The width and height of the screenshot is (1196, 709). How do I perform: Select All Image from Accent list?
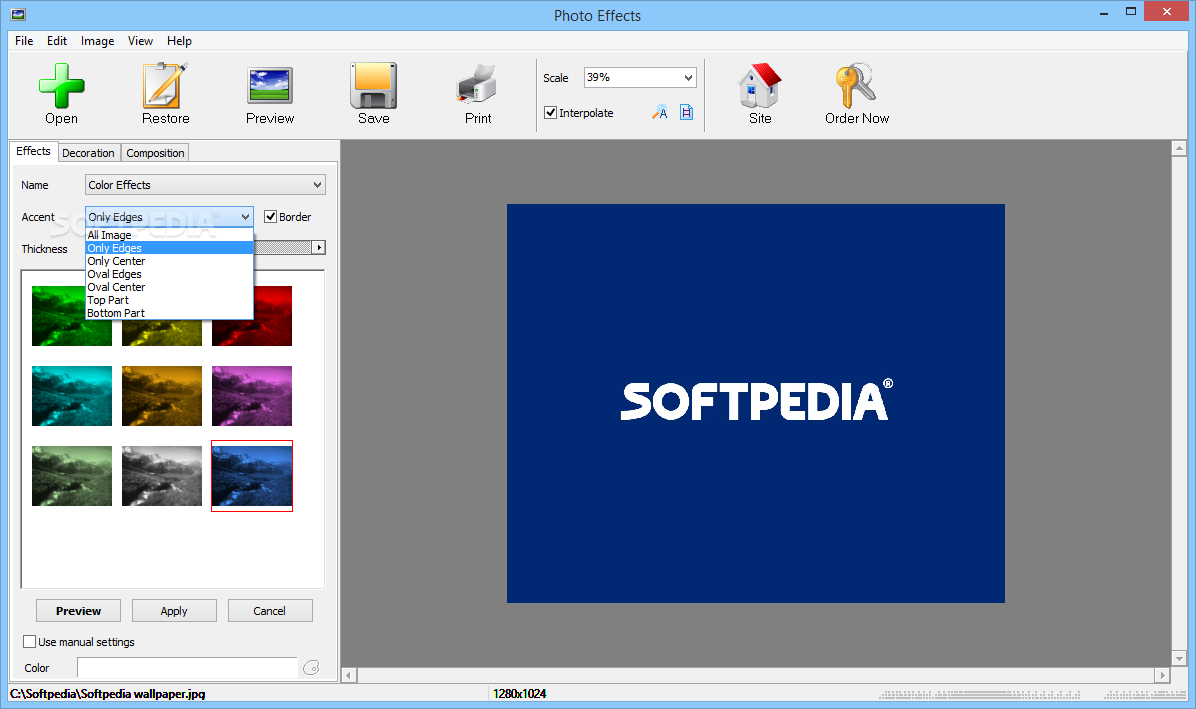(169, 235)
